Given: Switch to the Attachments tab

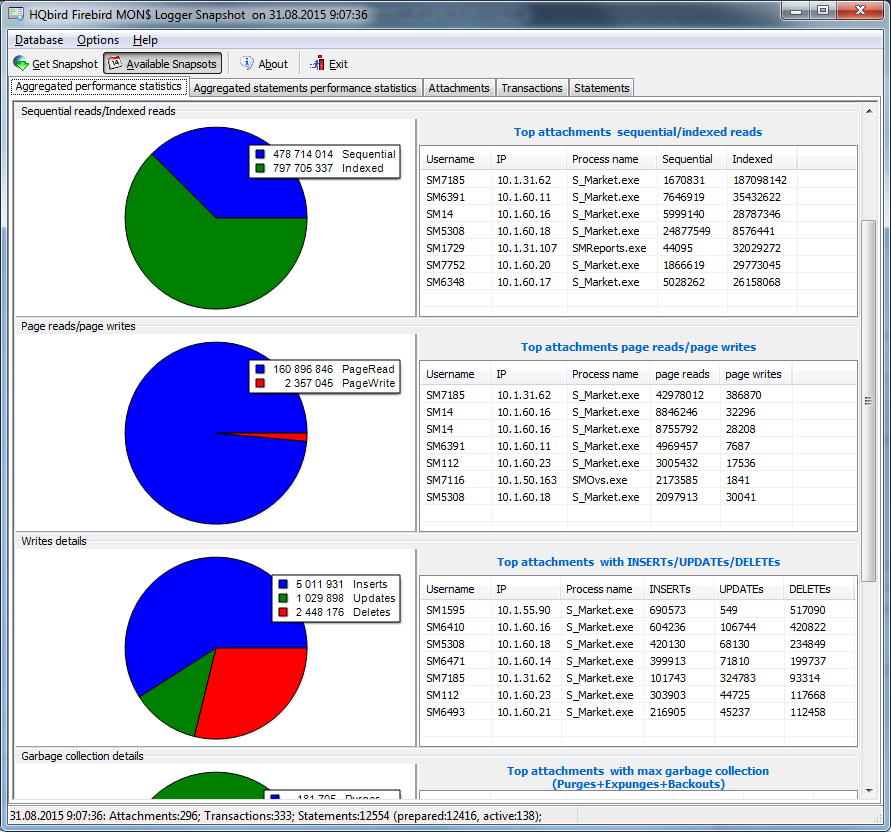Looking at the screenshot, I should (459, 88).
